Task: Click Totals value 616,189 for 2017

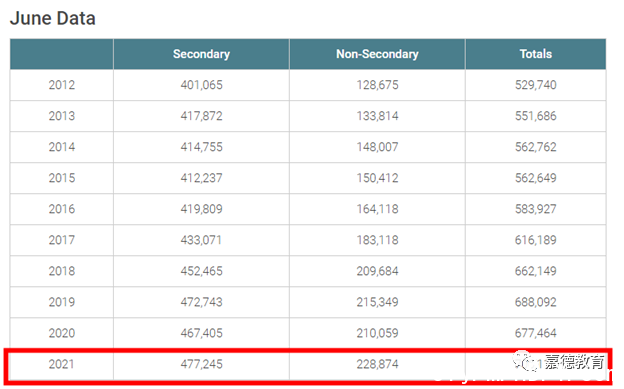Action: click(536, 240)
